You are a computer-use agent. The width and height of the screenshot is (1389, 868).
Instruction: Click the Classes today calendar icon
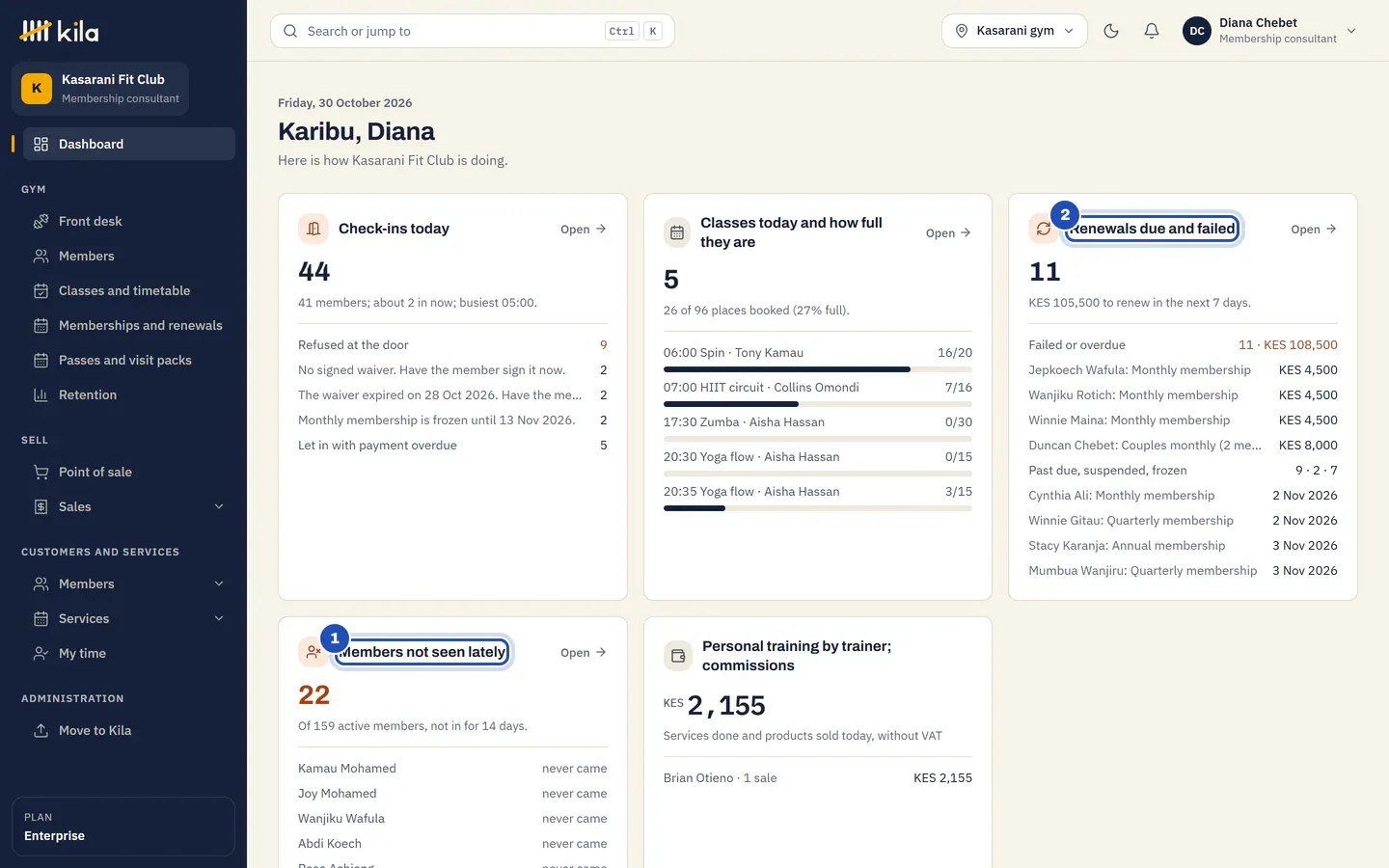tap(677, 232)
